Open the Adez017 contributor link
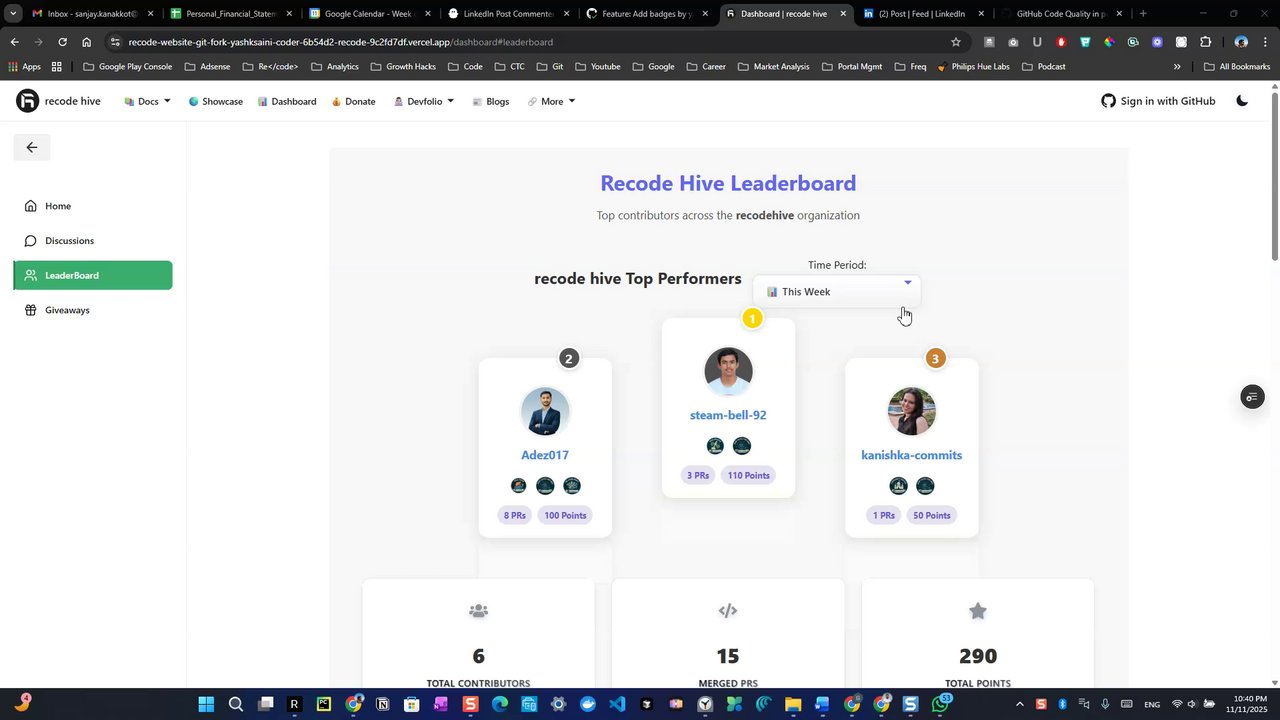The width and height of the screenshot is (1280, 720). pos(545,455)
